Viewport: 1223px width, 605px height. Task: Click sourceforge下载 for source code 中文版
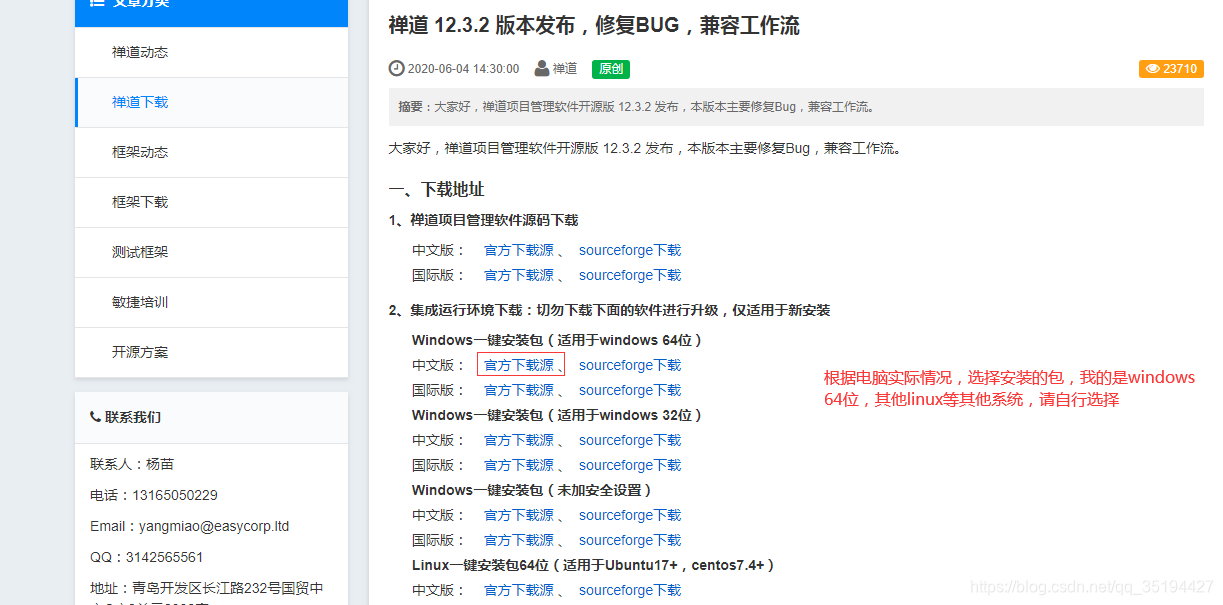tap(630, 250)
